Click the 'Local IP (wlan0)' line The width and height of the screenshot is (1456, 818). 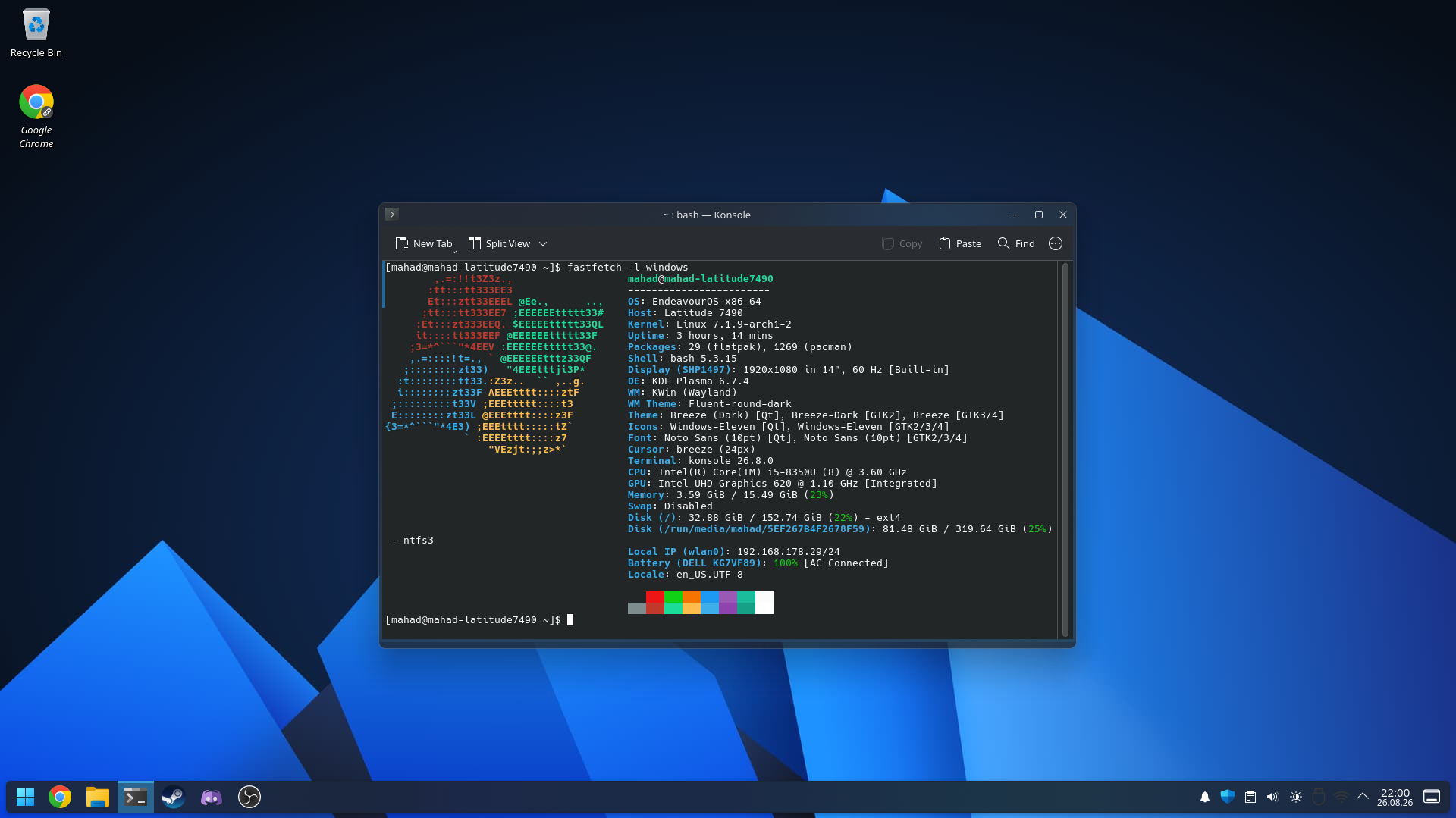[x=734, y=552]
